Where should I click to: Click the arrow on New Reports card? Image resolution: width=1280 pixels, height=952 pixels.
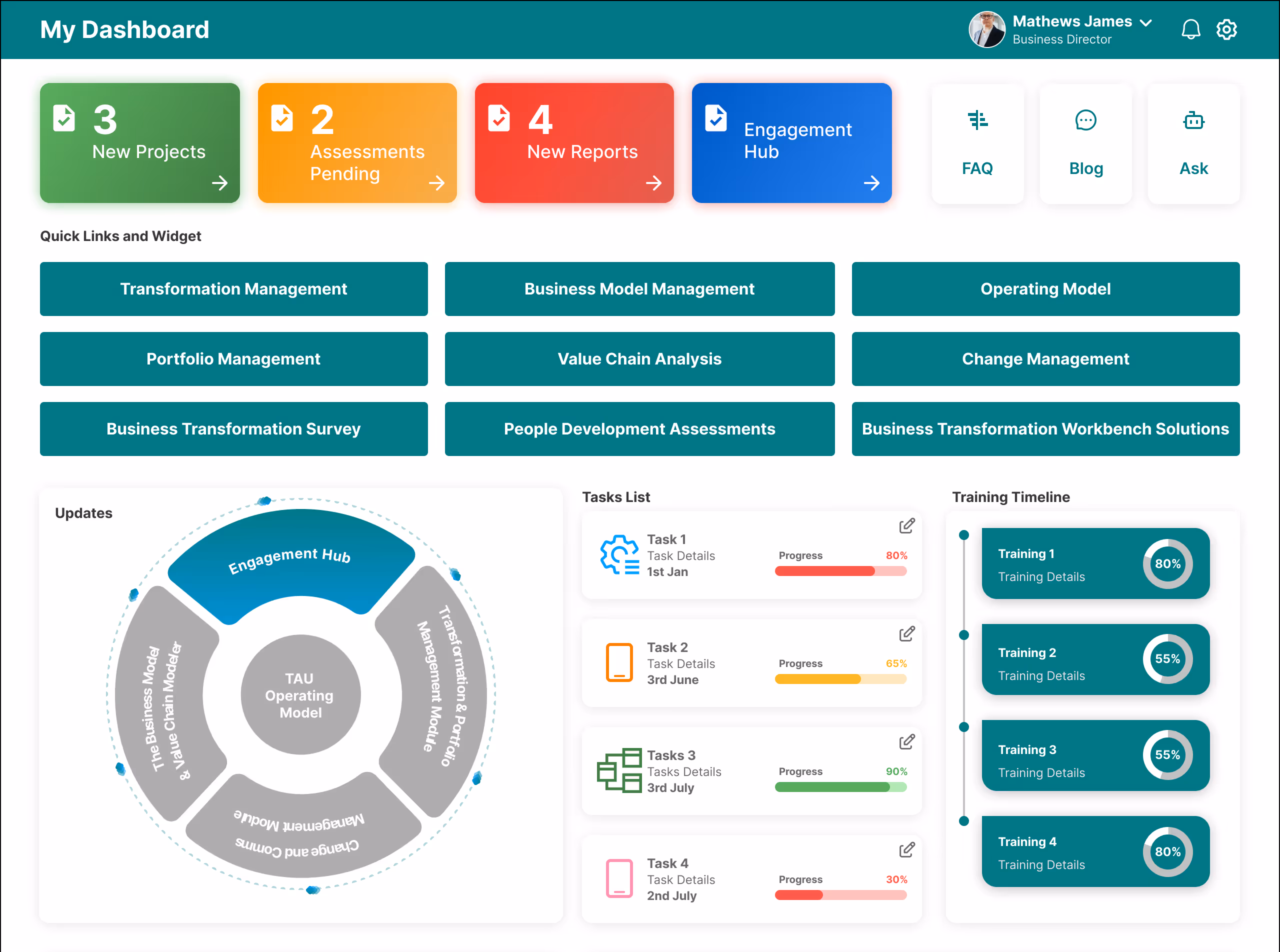coord(653,183)
